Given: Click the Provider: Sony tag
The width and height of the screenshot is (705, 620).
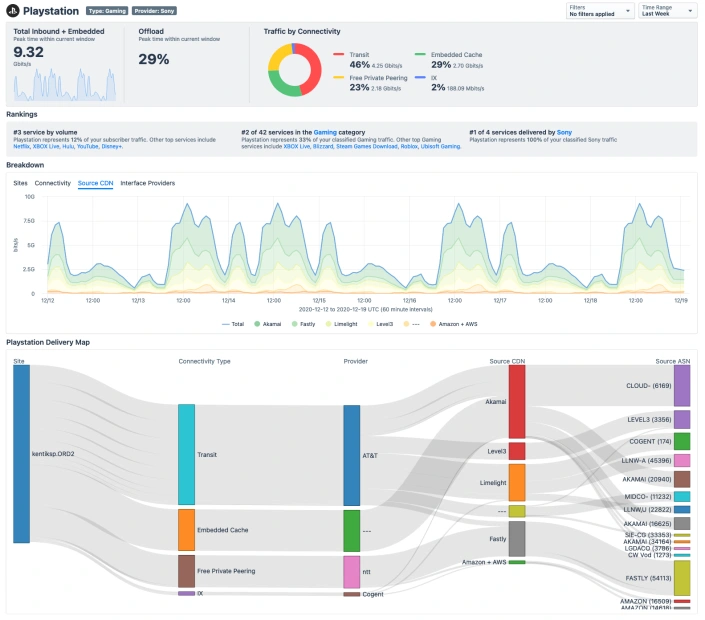Looking at the screenshot, I should click(x=154, y=11).
